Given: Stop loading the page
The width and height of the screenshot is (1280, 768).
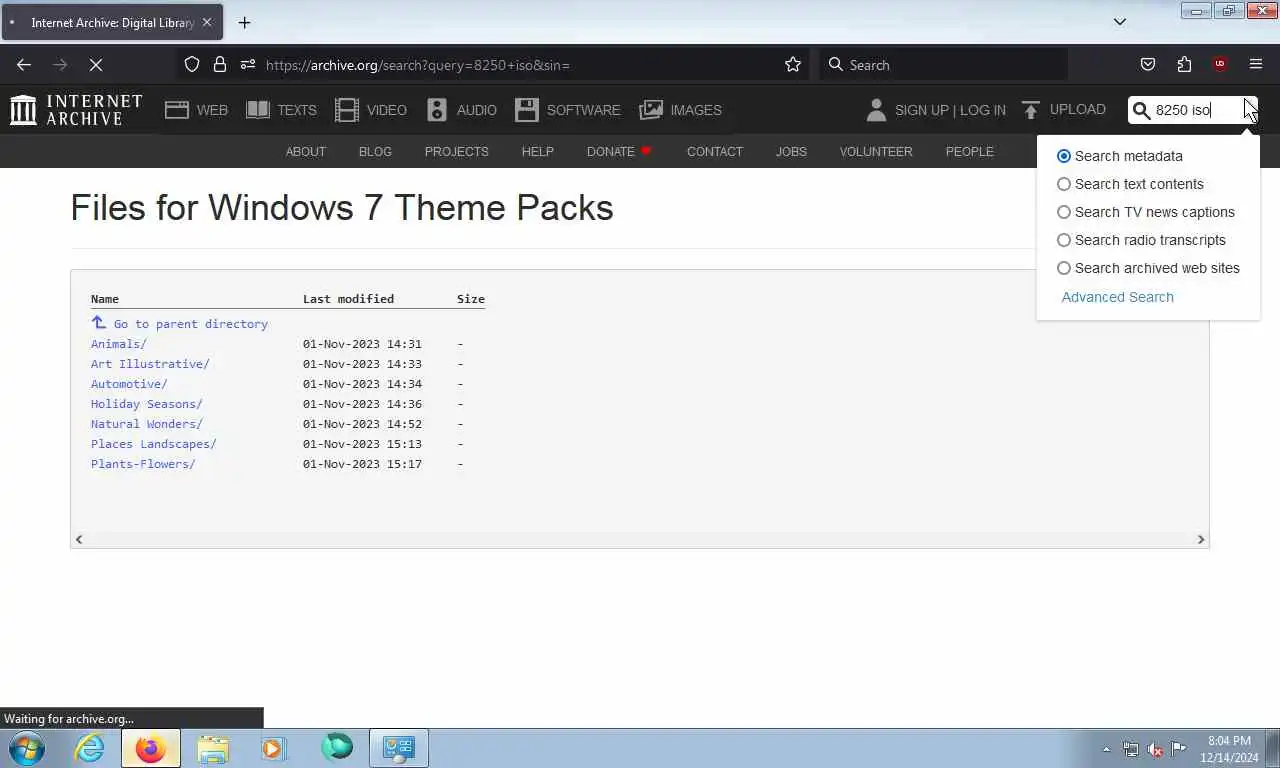Looking at the screenshot, I should click(x=96, y=65).
